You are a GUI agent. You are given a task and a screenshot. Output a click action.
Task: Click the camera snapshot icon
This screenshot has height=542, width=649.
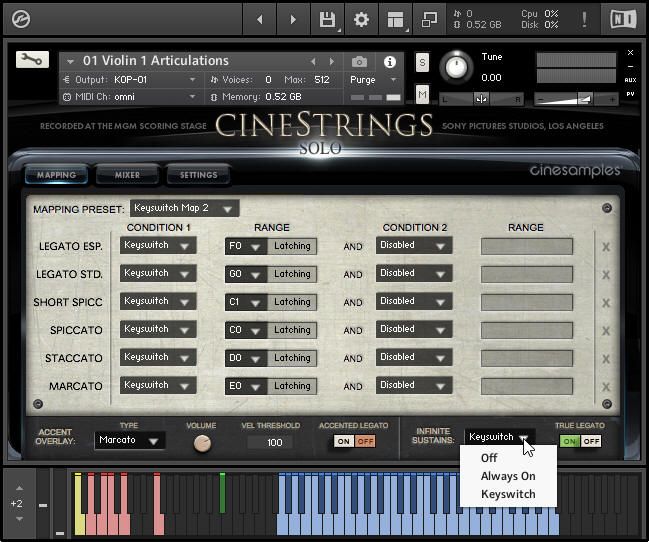tap(359, 62)
